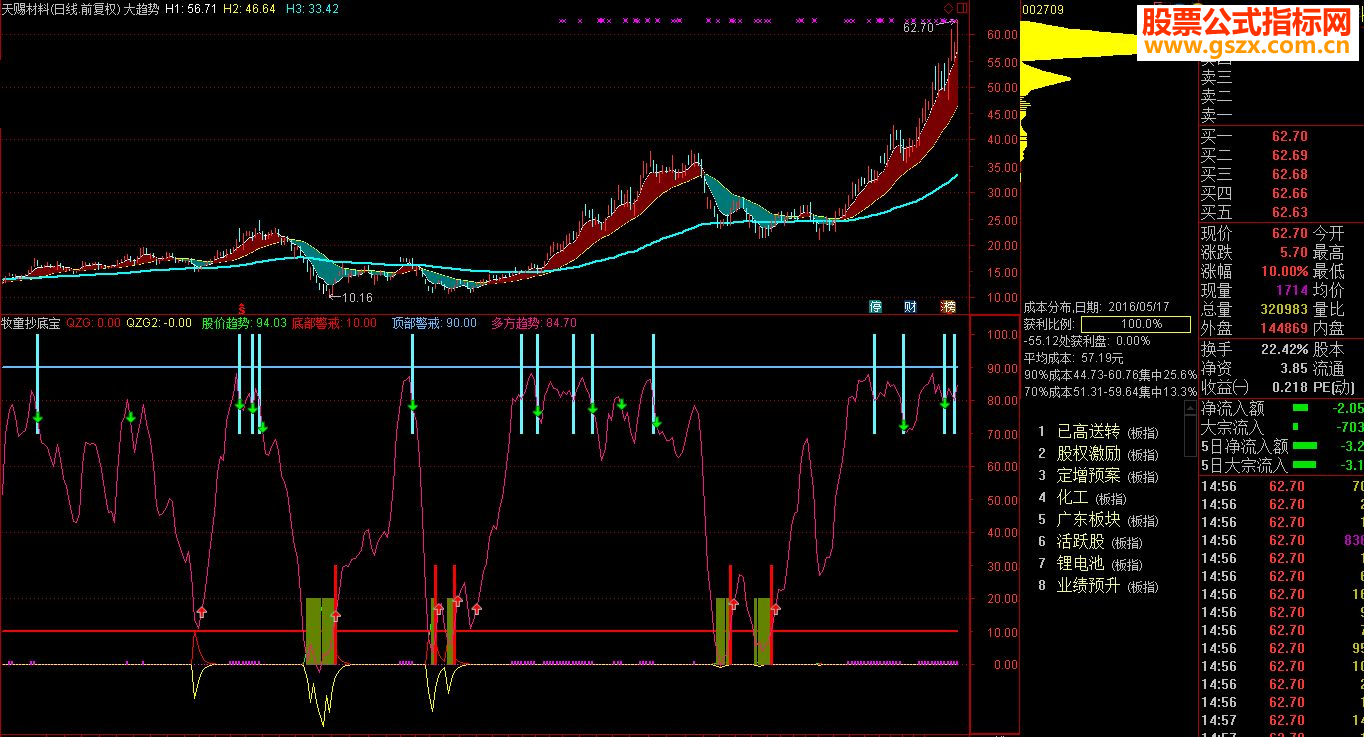Click the square window icon at chart top-right
This screenshot has height=737, width=1364.
pyautogui.click(x=960, y=8)
